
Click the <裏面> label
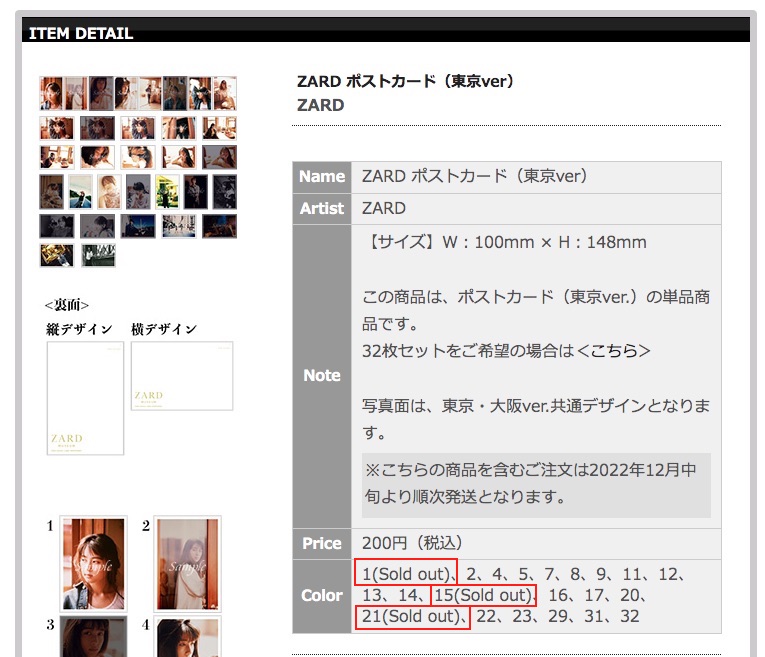click(67, 305)
